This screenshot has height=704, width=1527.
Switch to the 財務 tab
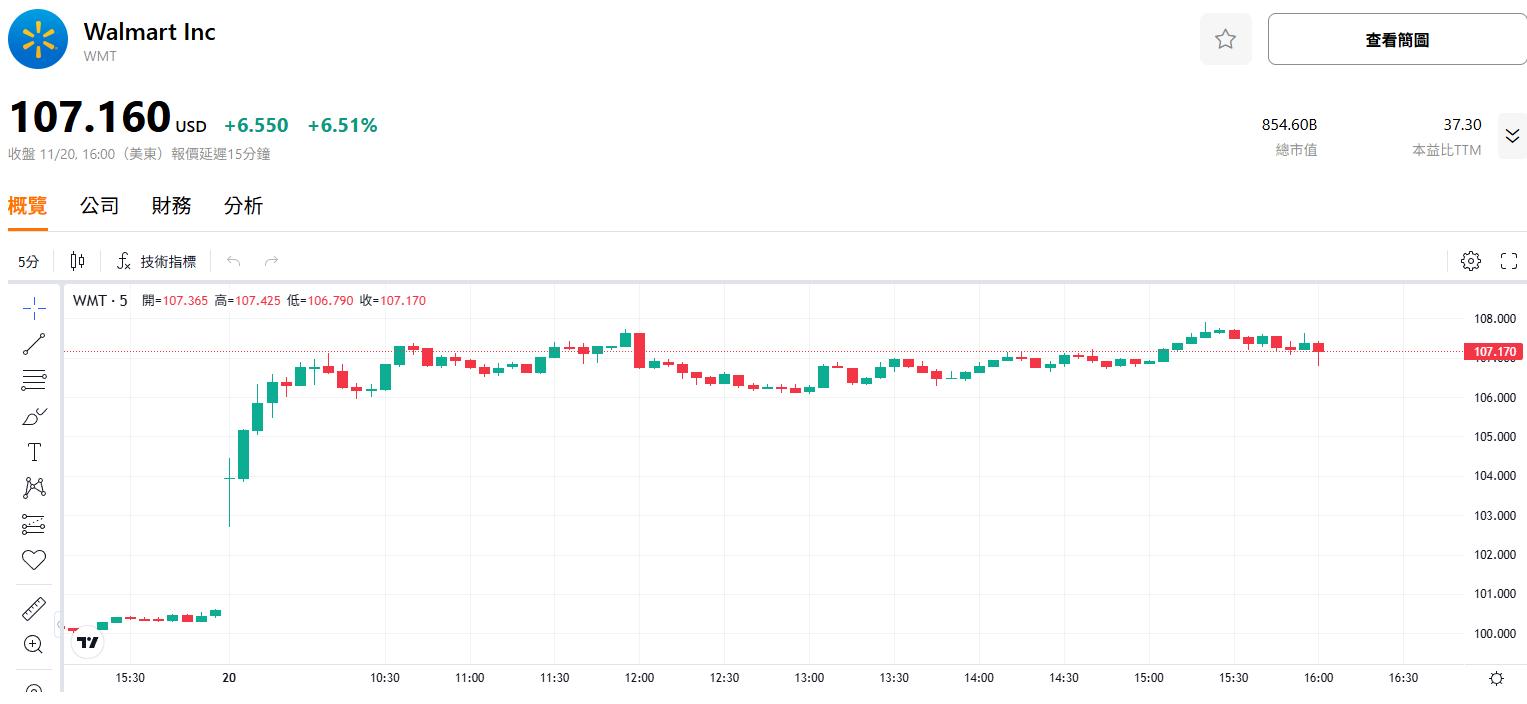(171, 206)
